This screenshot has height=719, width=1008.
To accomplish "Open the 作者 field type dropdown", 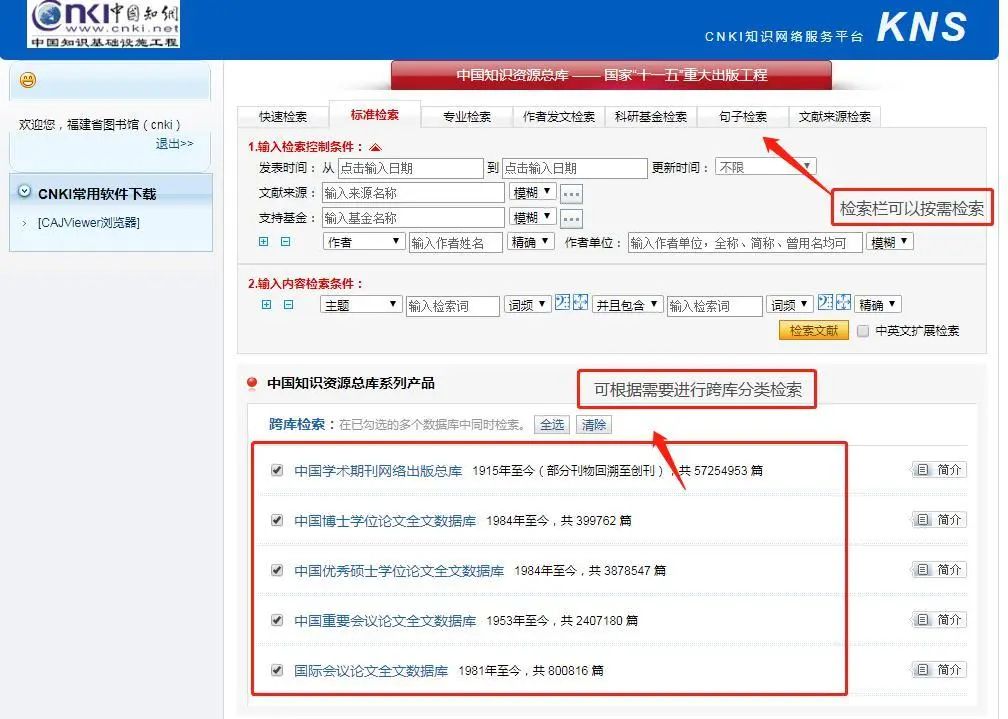I will [363, 242].
